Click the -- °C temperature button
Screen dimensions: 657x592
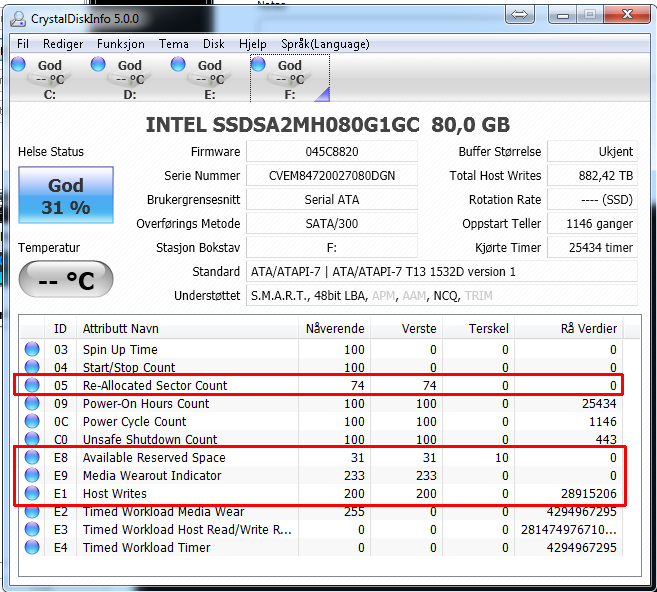[66, 279]
